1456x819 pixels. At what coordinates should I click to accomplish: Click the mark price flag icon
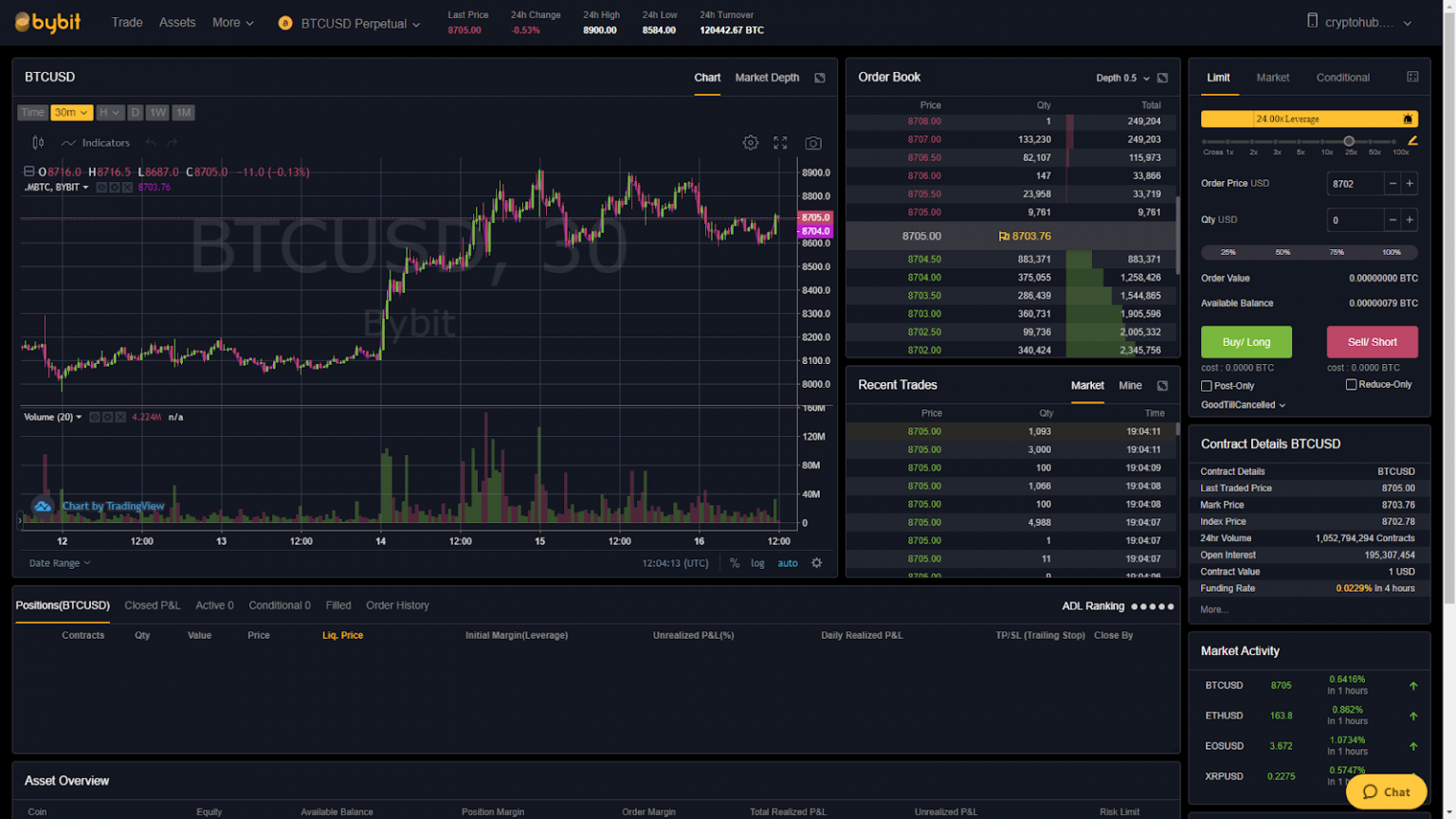click(x=1004, y=237)
